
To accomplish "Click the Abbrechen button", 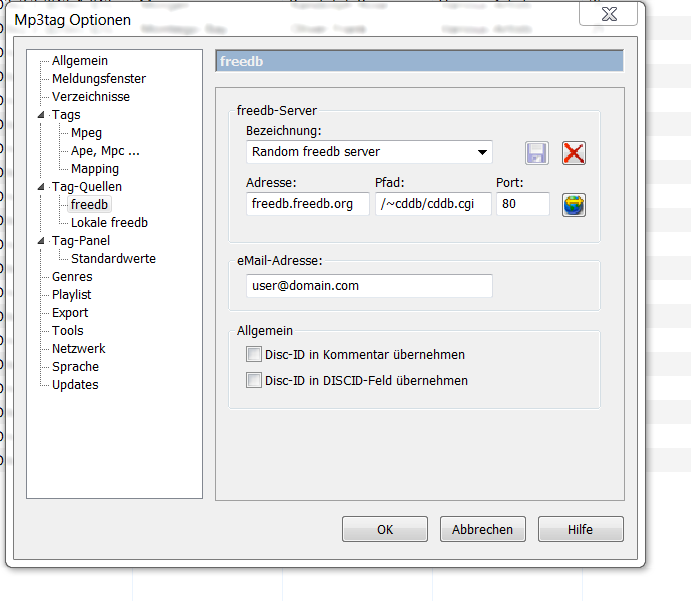I will click(x=483, y=529).
